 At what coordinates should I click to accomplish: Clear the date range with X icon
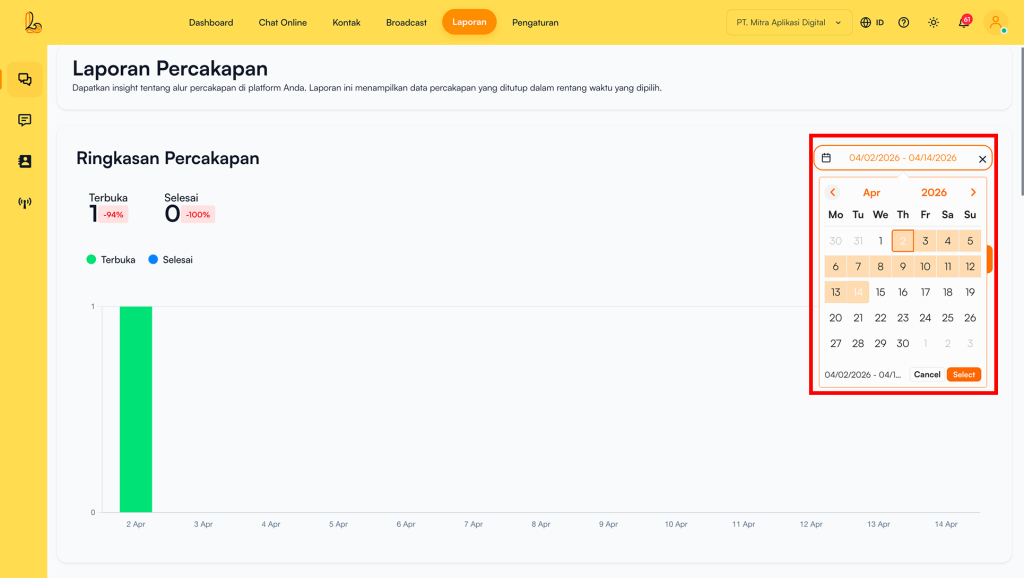(x=982, y=159)
